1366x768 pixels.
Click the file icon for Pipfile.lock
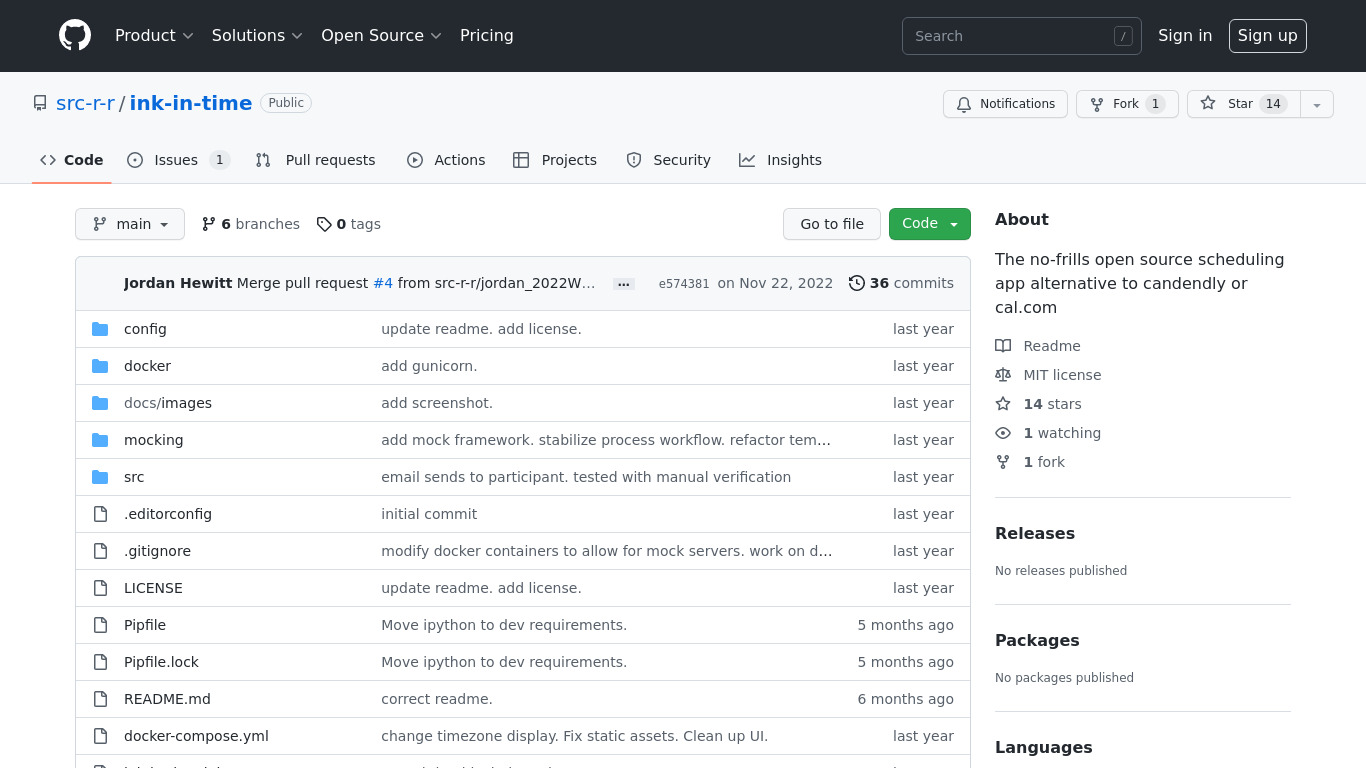pyautogui.click(x=100, y=662)
